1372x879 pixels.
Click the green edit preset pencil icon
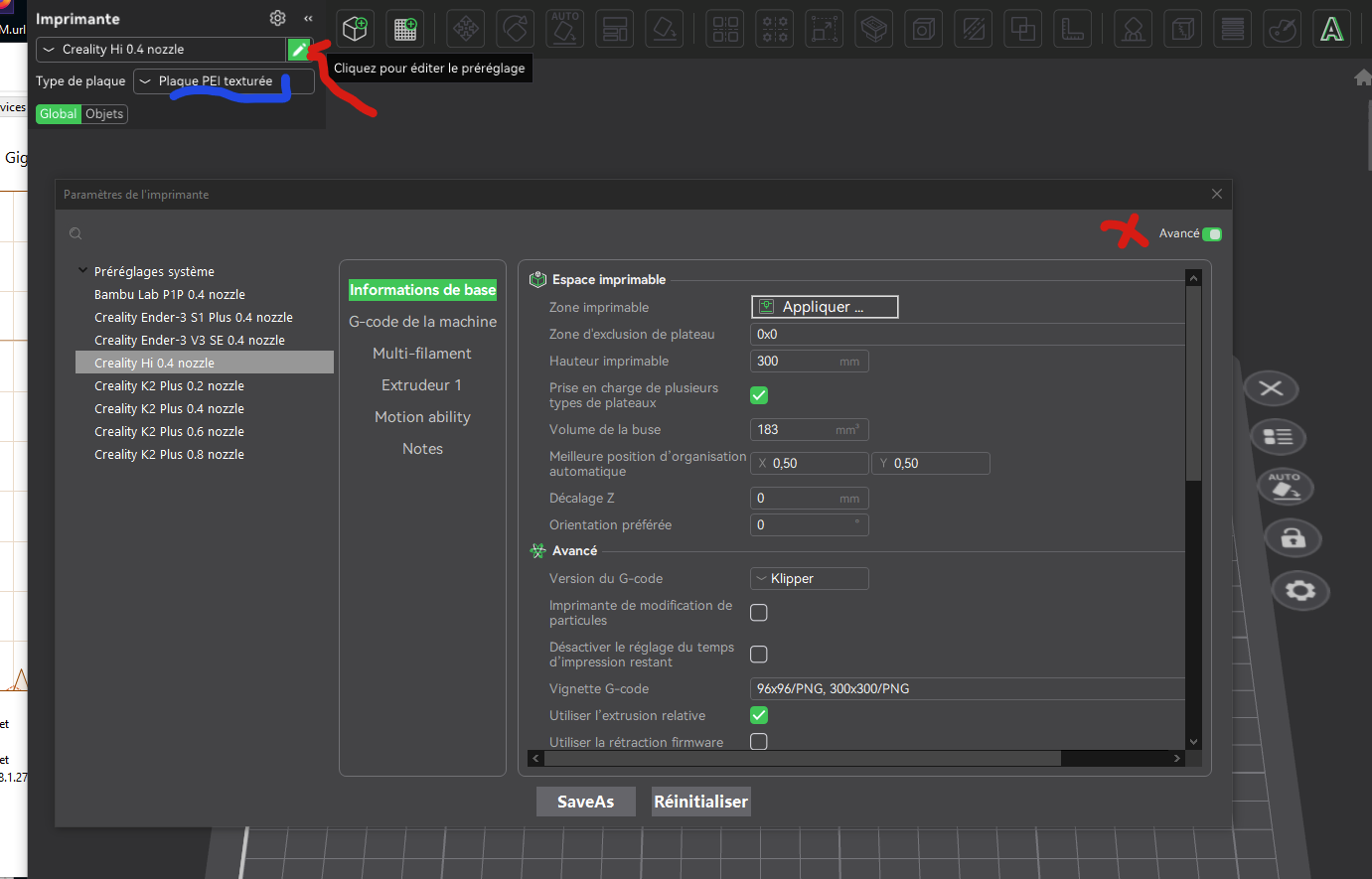click(x=298, y=50)
